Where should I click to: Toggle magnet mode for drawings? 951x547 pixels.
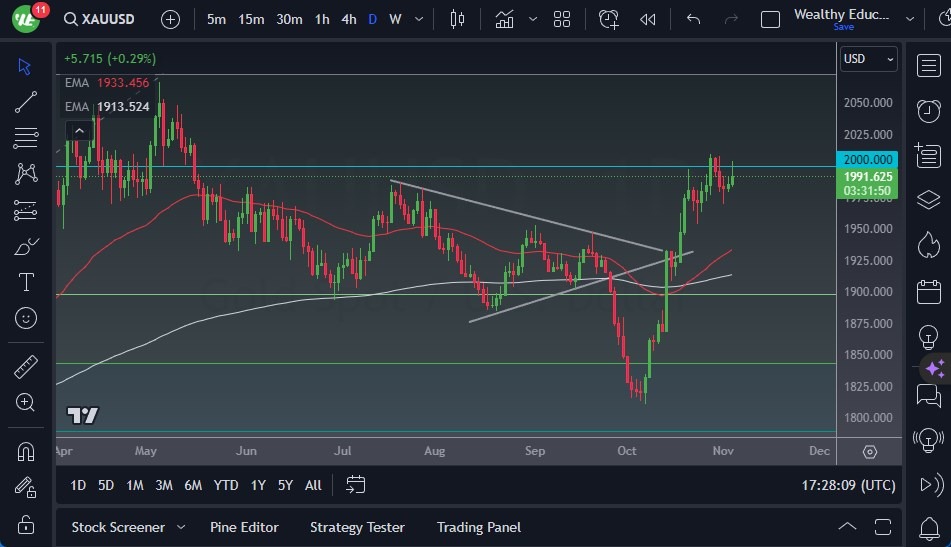(x=26, y=451)
